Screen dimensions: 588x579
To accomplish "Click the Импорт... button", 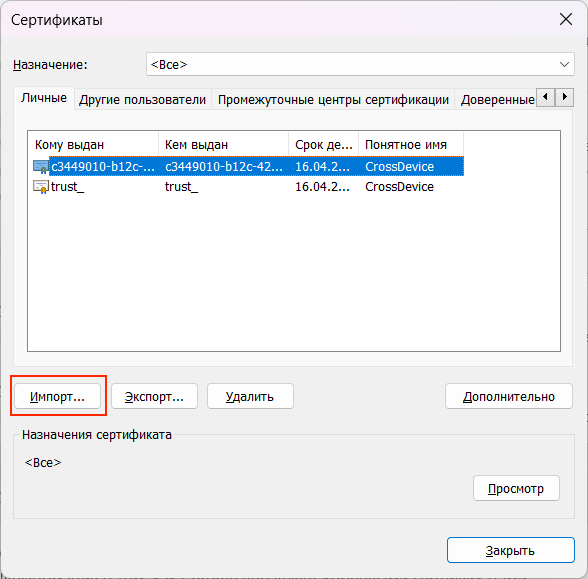I will pyautogui.click(x=57, y=396).
